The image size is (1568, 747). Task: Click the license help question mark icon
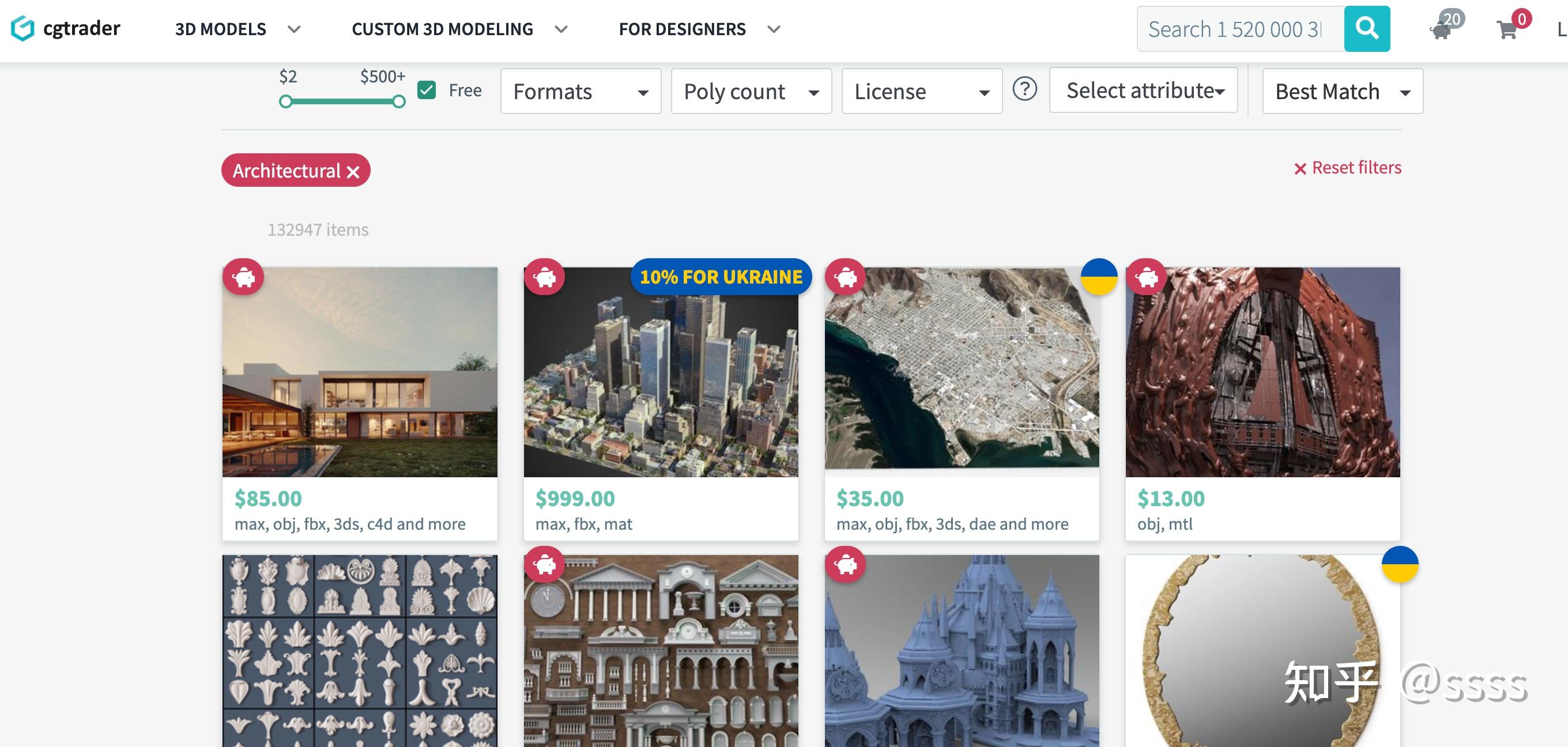point(1024,89)
